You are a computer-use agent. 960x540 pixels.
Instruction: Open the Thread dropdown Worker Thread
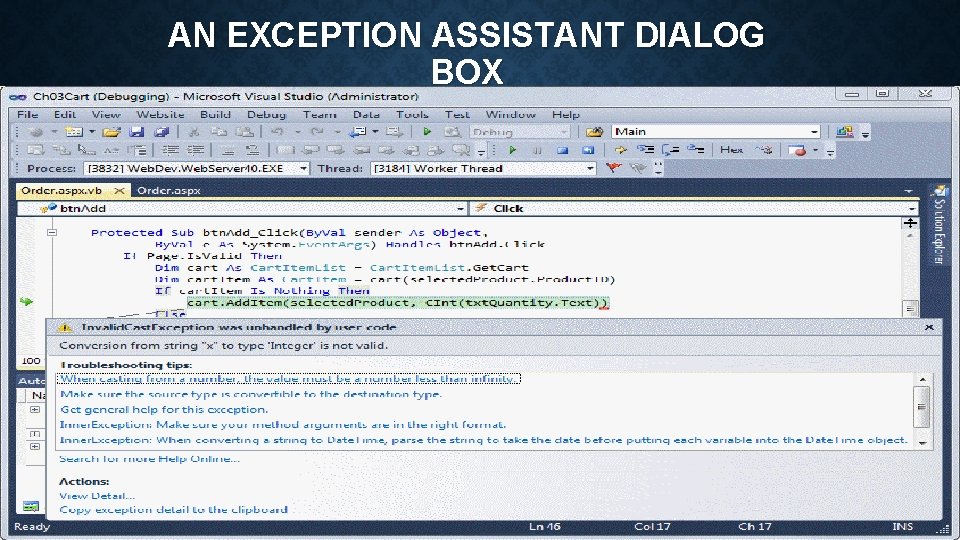point(590,168)
